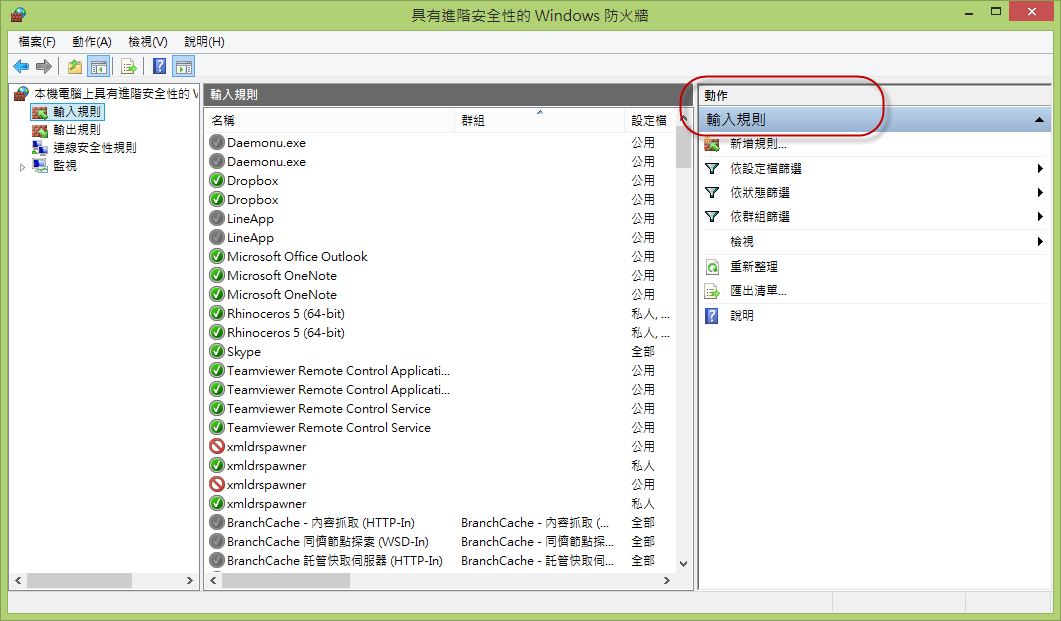Click the rules list scrollbar up arrow
Viewport: 1061px width, 621px height.
click(x=683, y=119)
